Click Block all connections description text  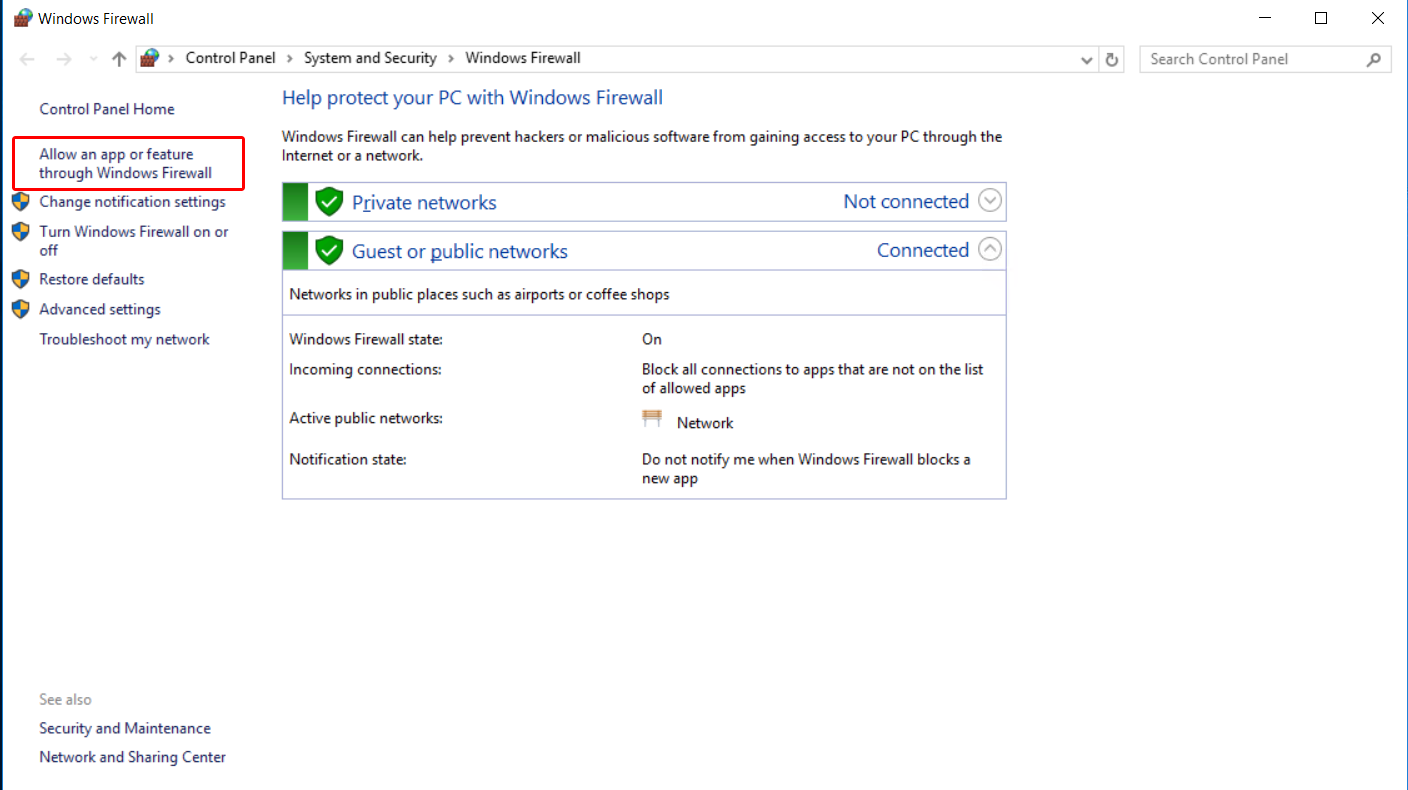pos(813,378)
